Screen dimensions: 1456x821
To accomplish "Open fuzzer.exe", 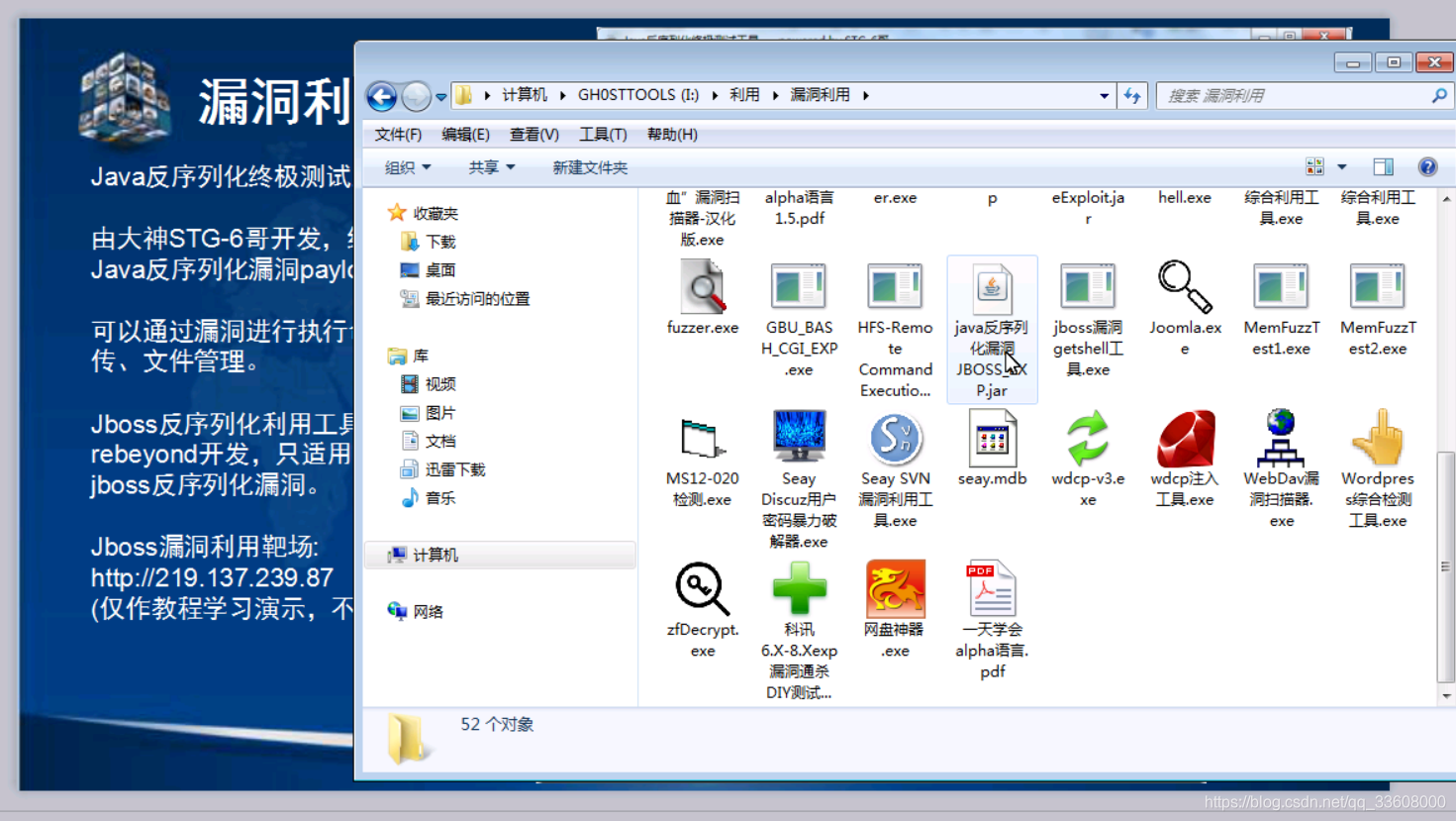I will [702, 290].
